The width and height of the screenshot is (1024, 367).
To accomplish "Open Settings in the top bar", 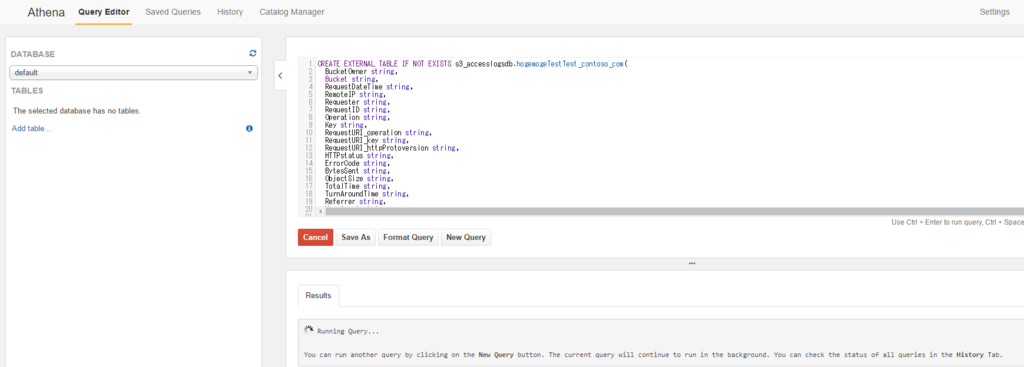I will point(995,12).
